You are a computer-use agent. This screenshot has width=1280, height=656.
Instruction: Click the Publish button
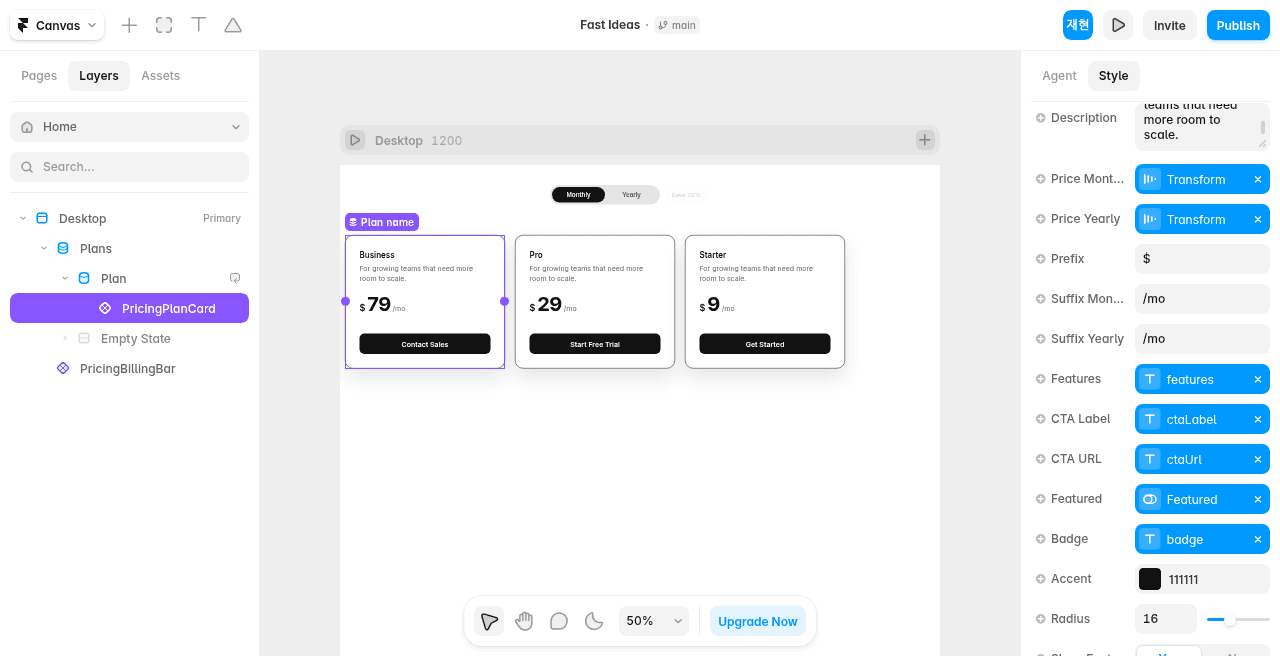(1238, 25)
